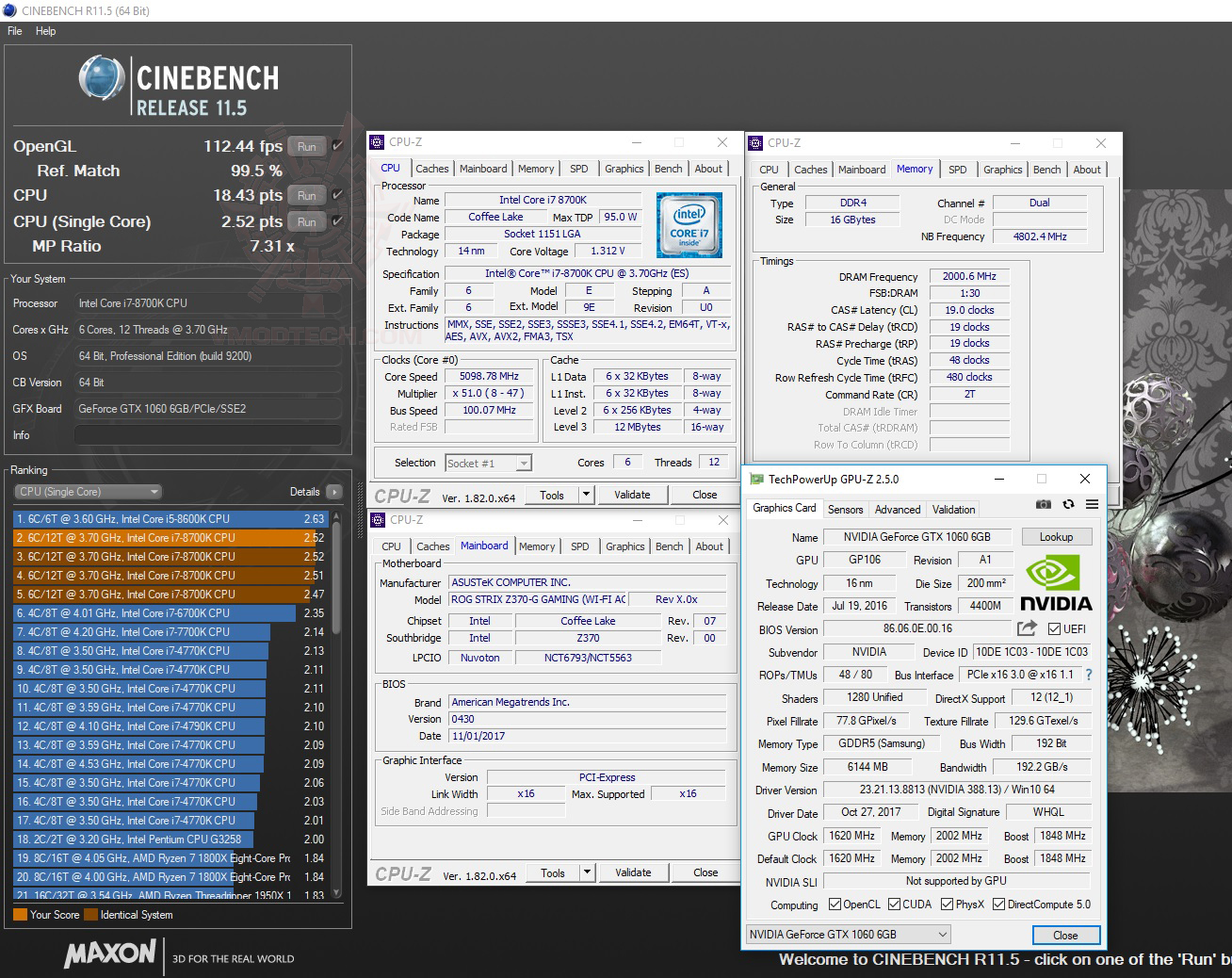Screen dimensions: 1232x978
Task: Disable the PhysX checkbox in GPU-Z
Action: coord(945,904)
